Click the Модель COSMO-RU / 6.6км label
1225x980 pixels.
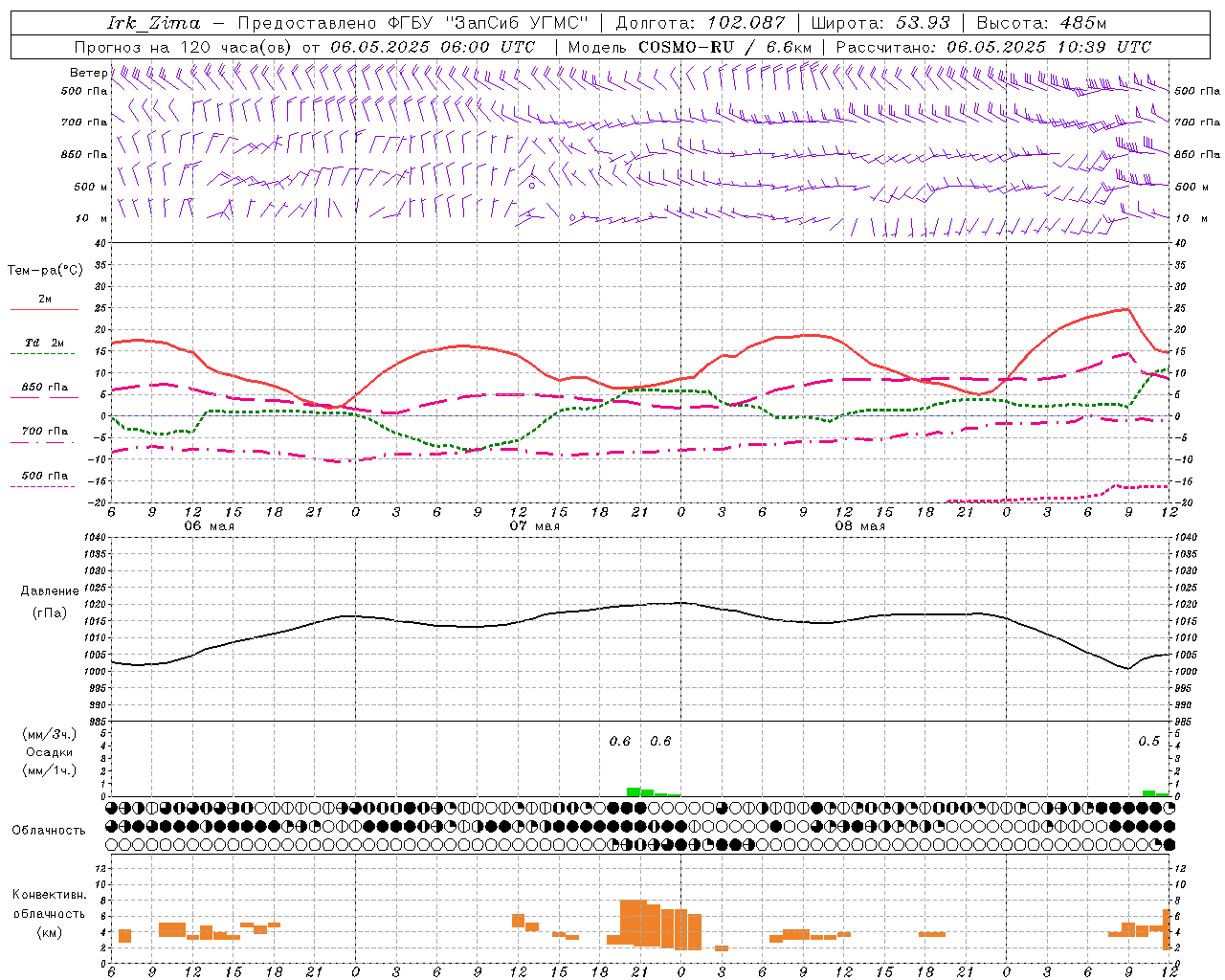[x=690, y=47]
